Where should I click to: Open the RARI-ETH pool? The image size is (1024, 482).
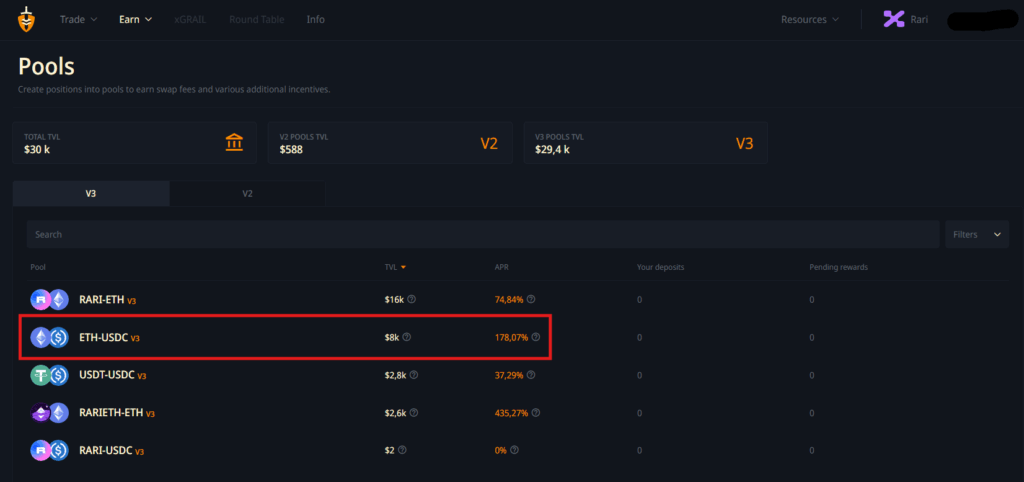pos(107,300)
